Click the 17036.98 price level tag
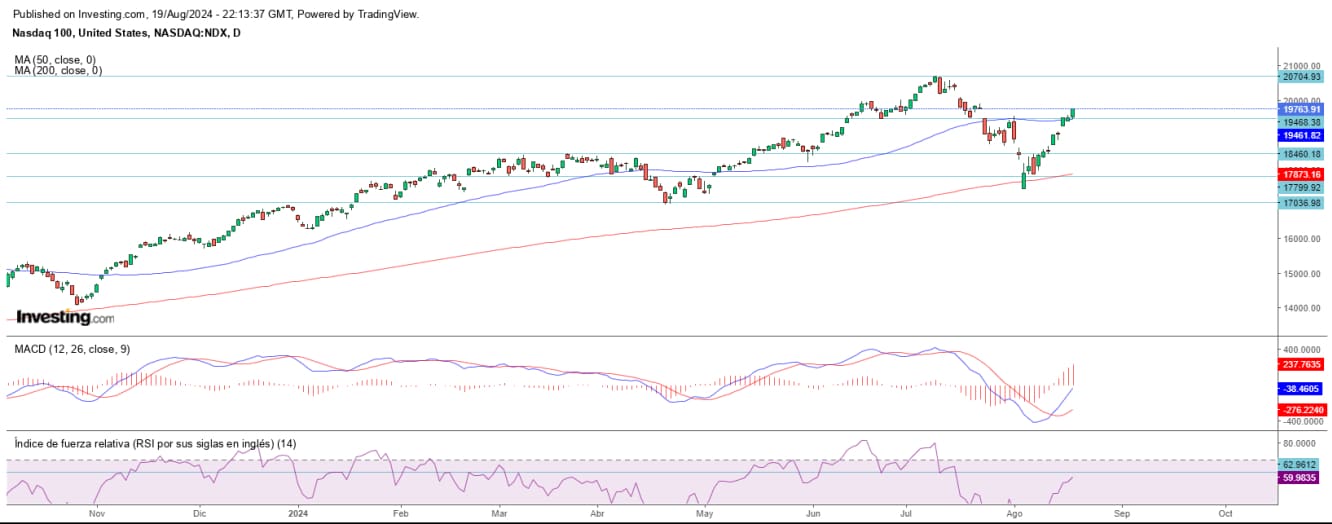This screenshot has height=524, width=1332. 1302,203
